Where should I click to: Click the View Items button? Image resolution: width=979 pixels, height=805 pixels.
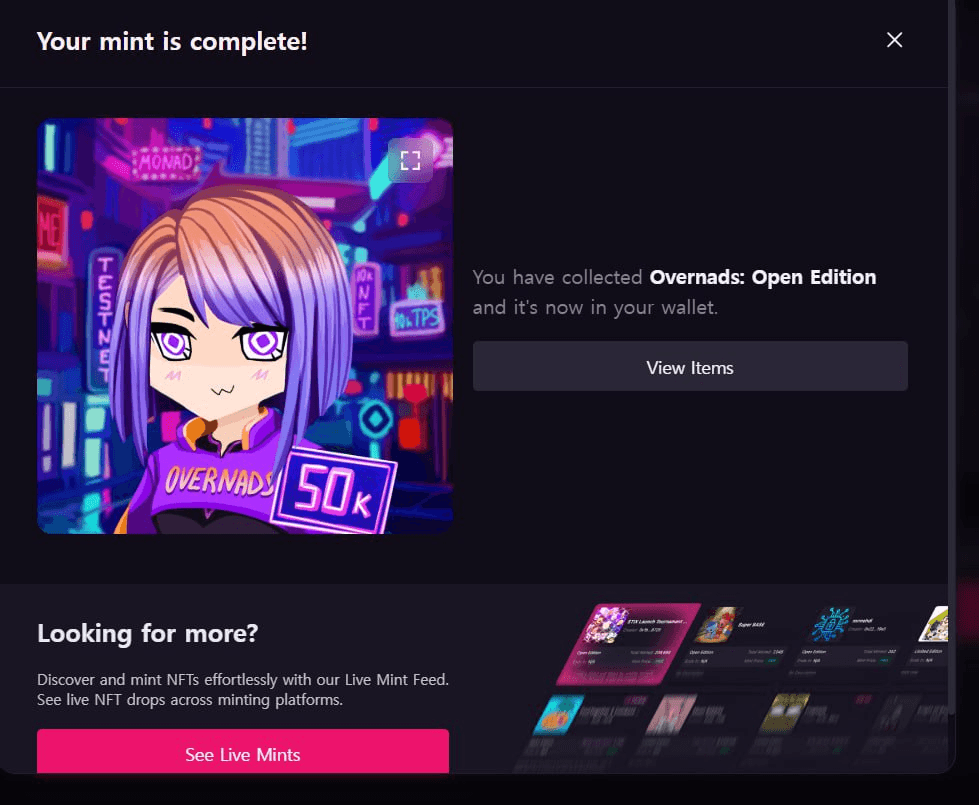click(x=690, y=367)
